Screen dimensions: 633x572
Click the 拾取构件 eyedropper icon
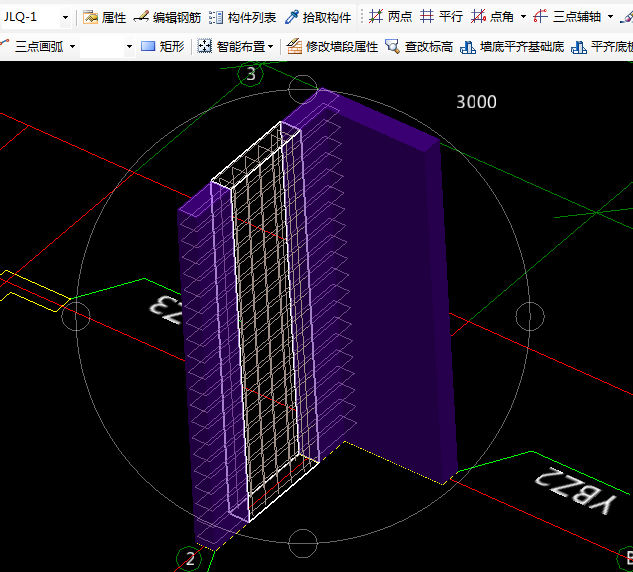tap(291, 17)
